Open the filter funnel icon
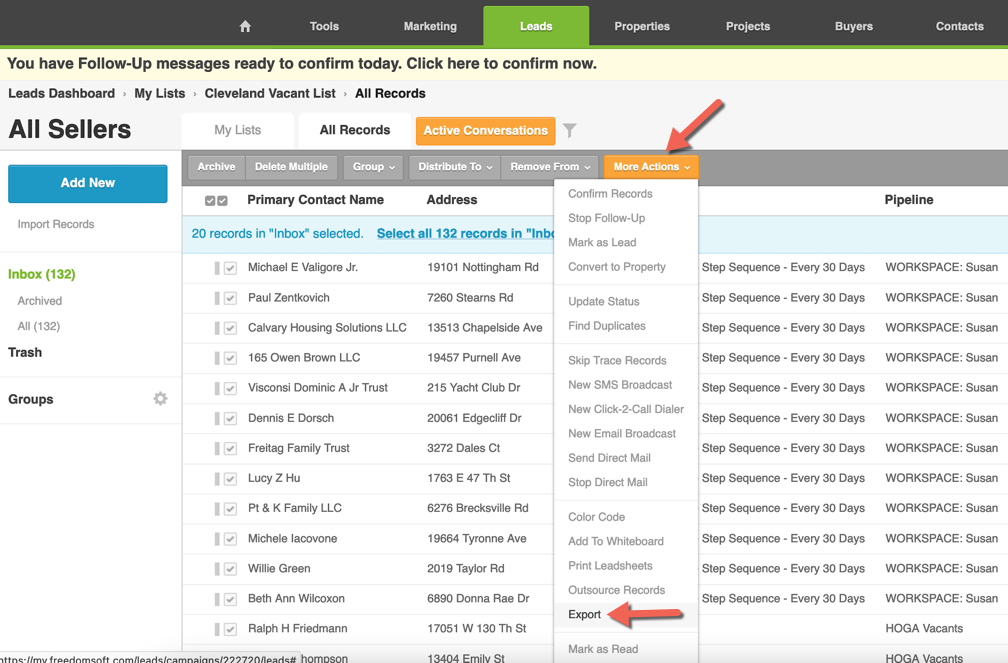Viewport: 1008px width, 663px height. click(x=570, y=131)
